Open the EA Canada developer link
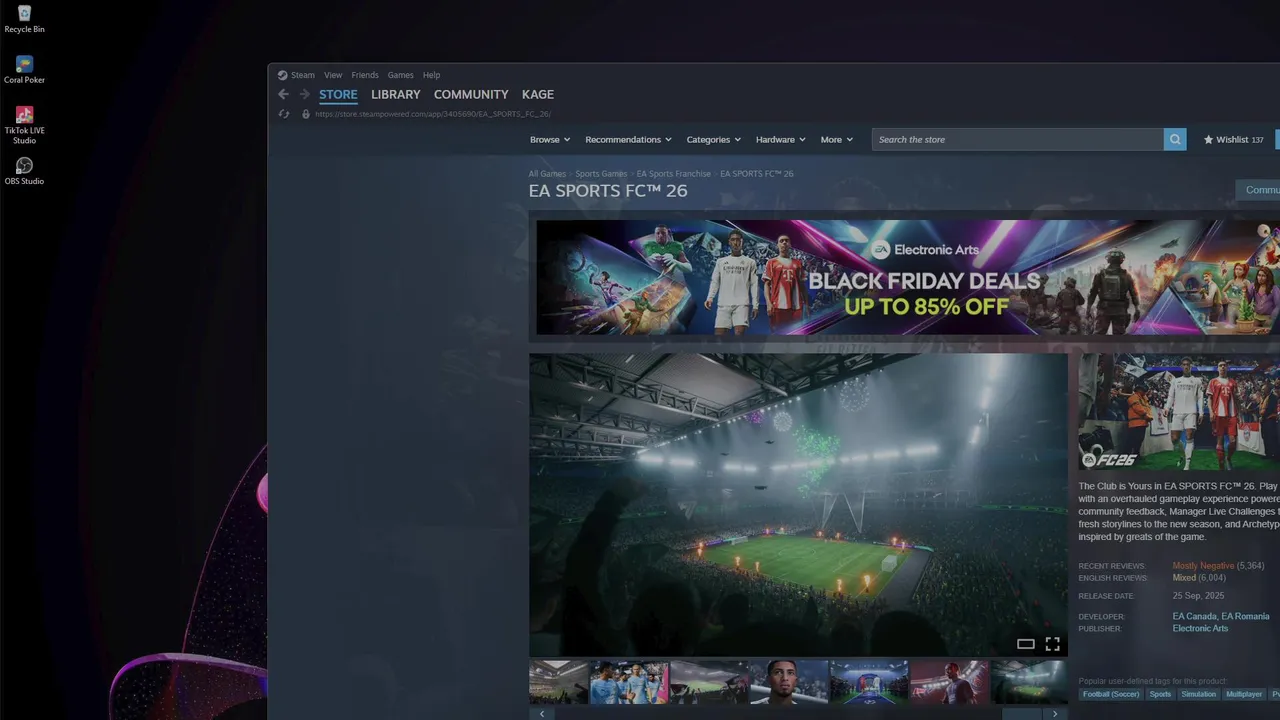 [1194, 617]
